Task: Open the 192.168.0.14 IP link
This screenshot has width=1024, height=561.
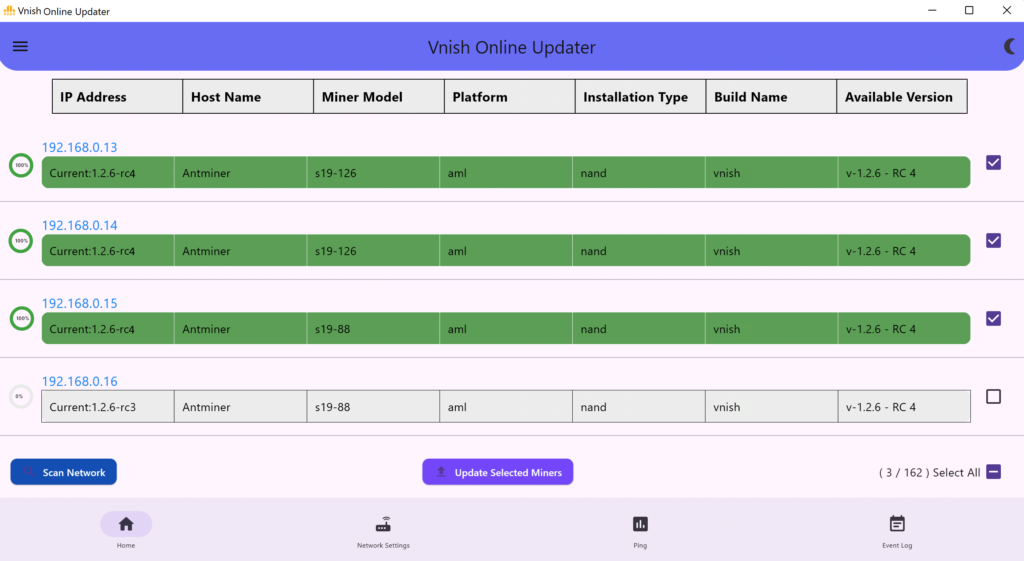Action: click(x=80, y=225)
